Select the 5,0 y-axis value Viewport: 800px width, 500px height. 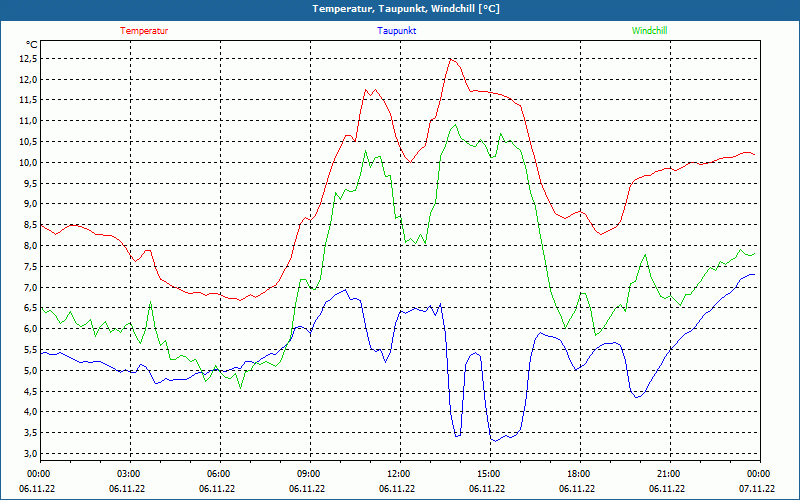(31, 370)
